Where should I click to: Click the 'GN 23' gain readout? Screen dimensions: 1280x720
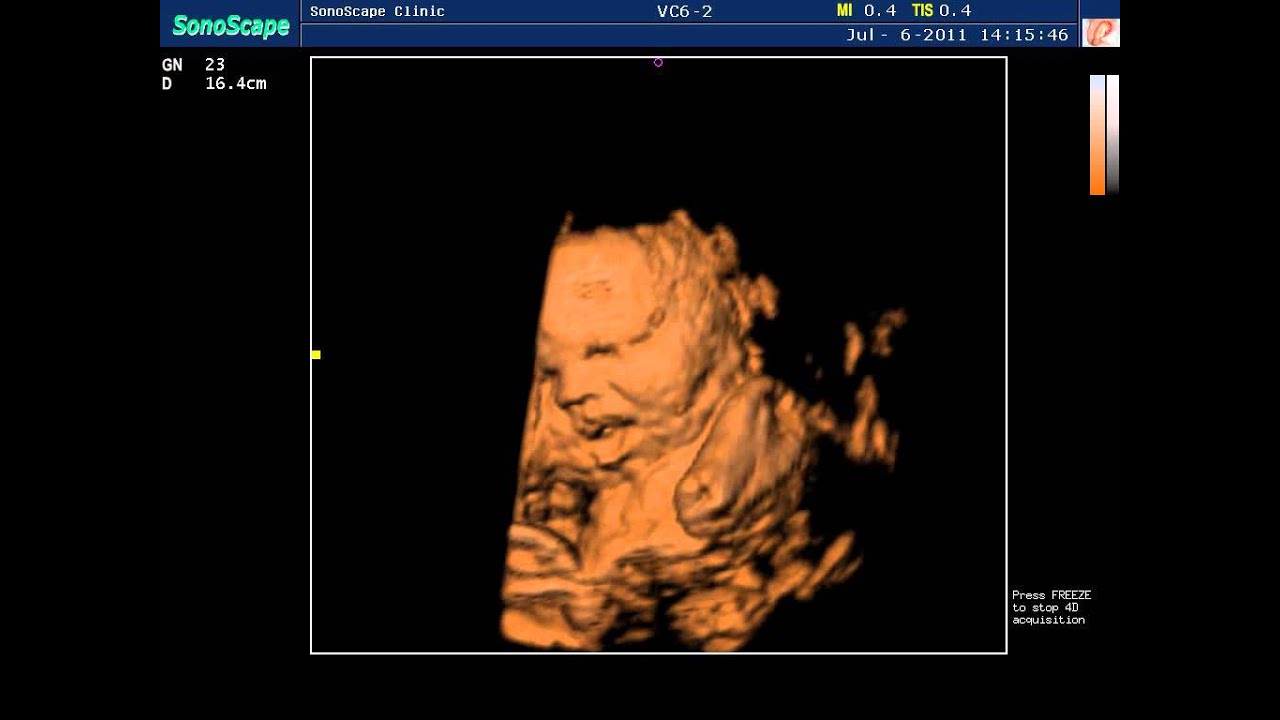pos(194,65)
